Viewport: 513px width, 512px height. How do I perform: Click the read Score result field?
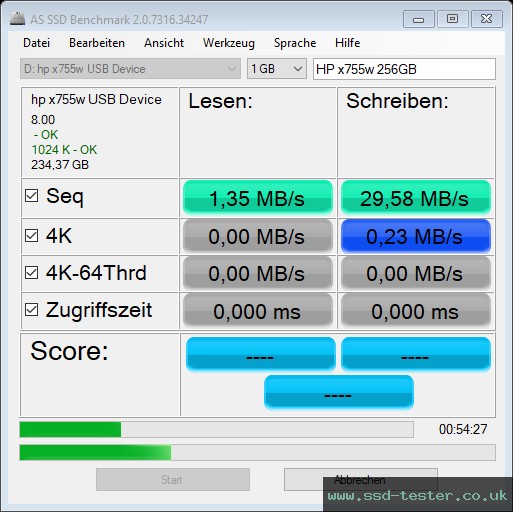click(x=261, y=354)
